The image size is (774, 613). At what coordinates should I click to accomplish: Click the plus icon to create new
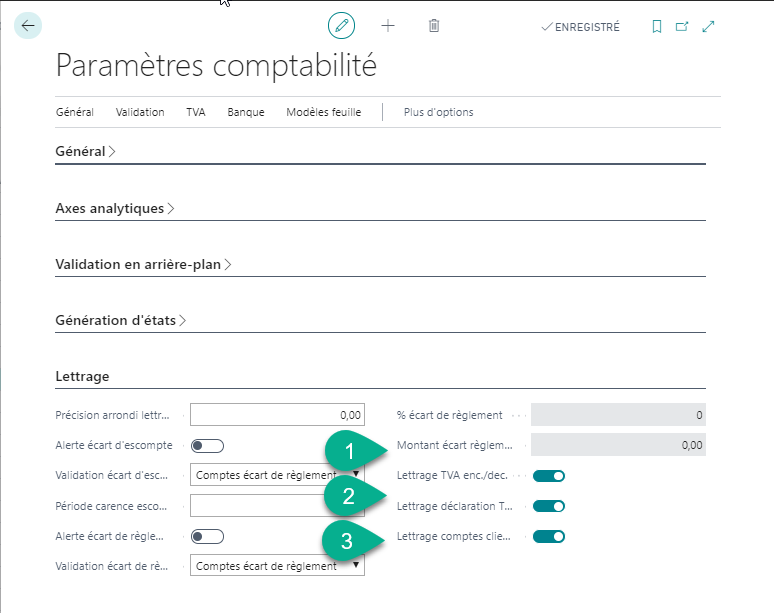tap(388, 26)
